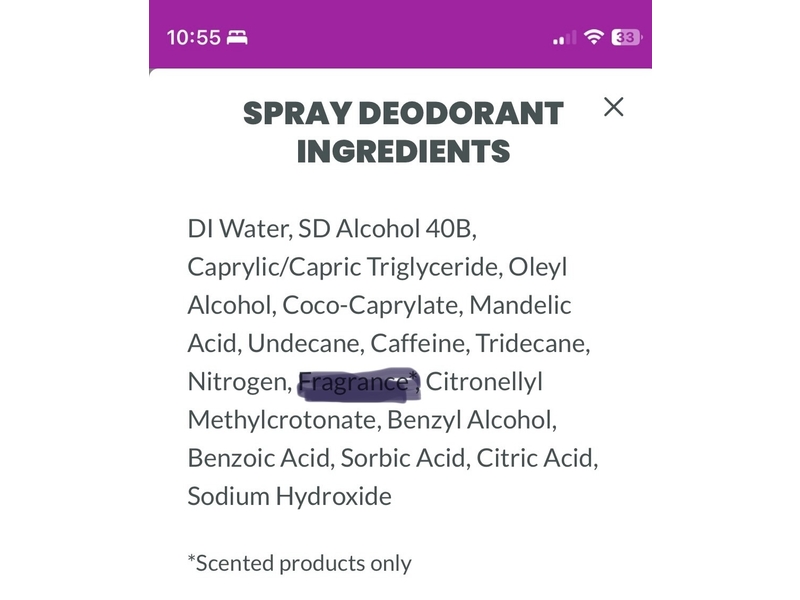Tap the Nitrogen ingredient text
800x600 pixels.
(239, 382)
